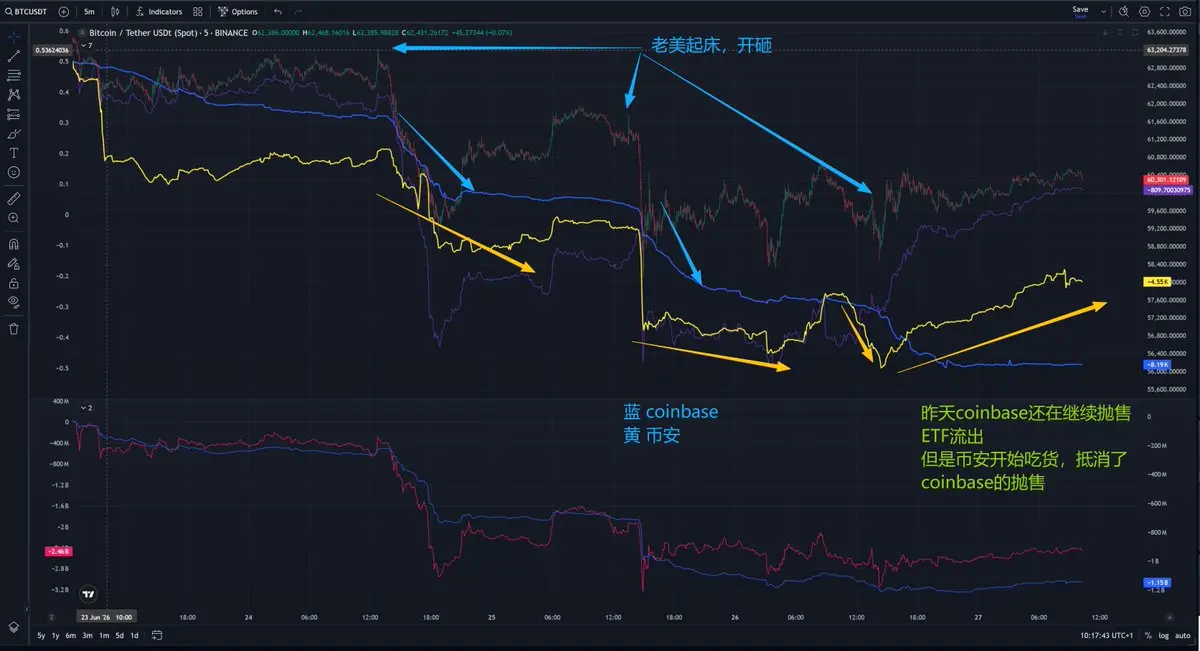Click the 0.53624036 left scale label

click(x=51, y=50)
